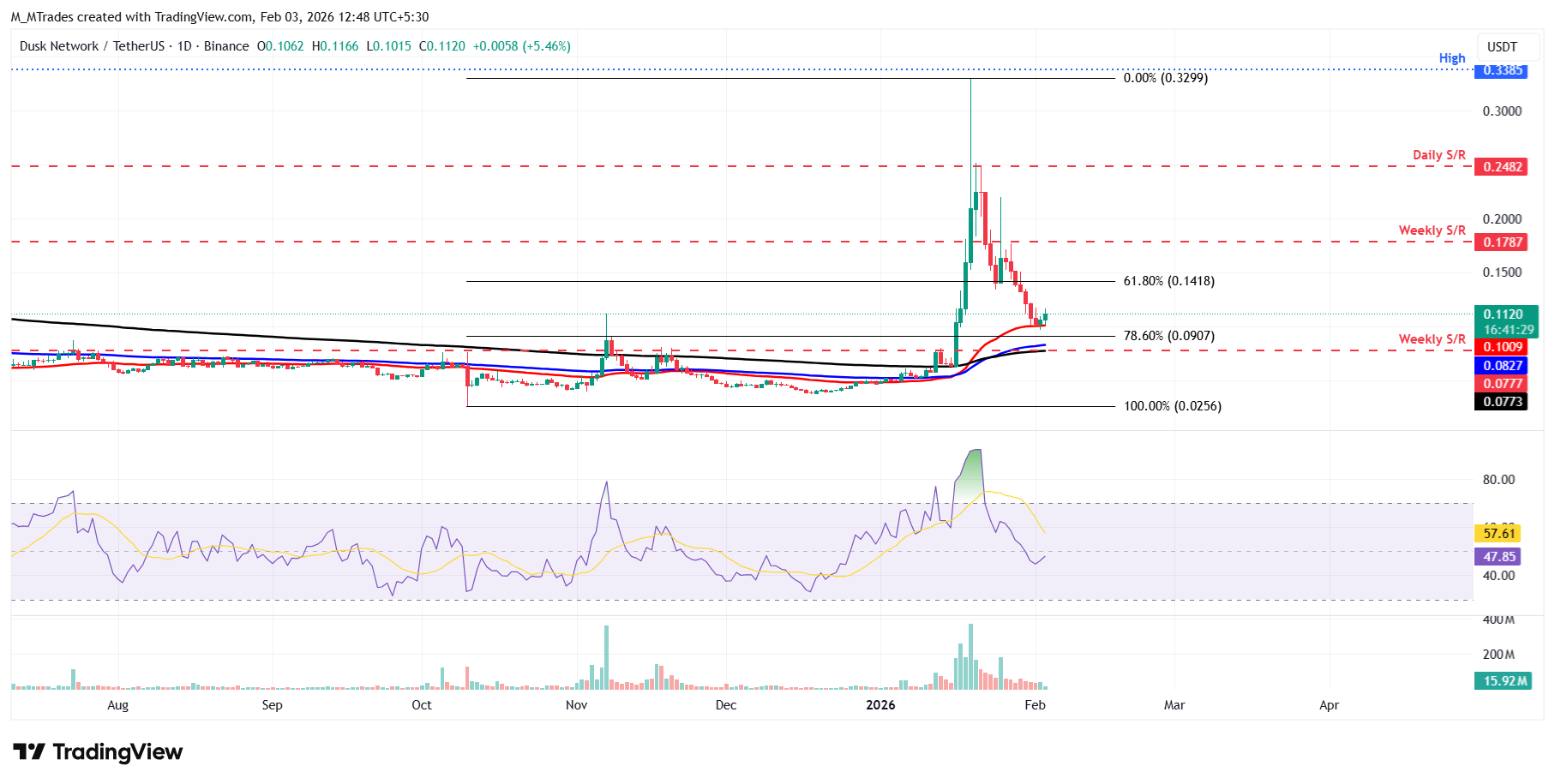1555x784 pixels.
Task: Toggle the blue 0.0827 moving average label
Action: (1502, 366)
